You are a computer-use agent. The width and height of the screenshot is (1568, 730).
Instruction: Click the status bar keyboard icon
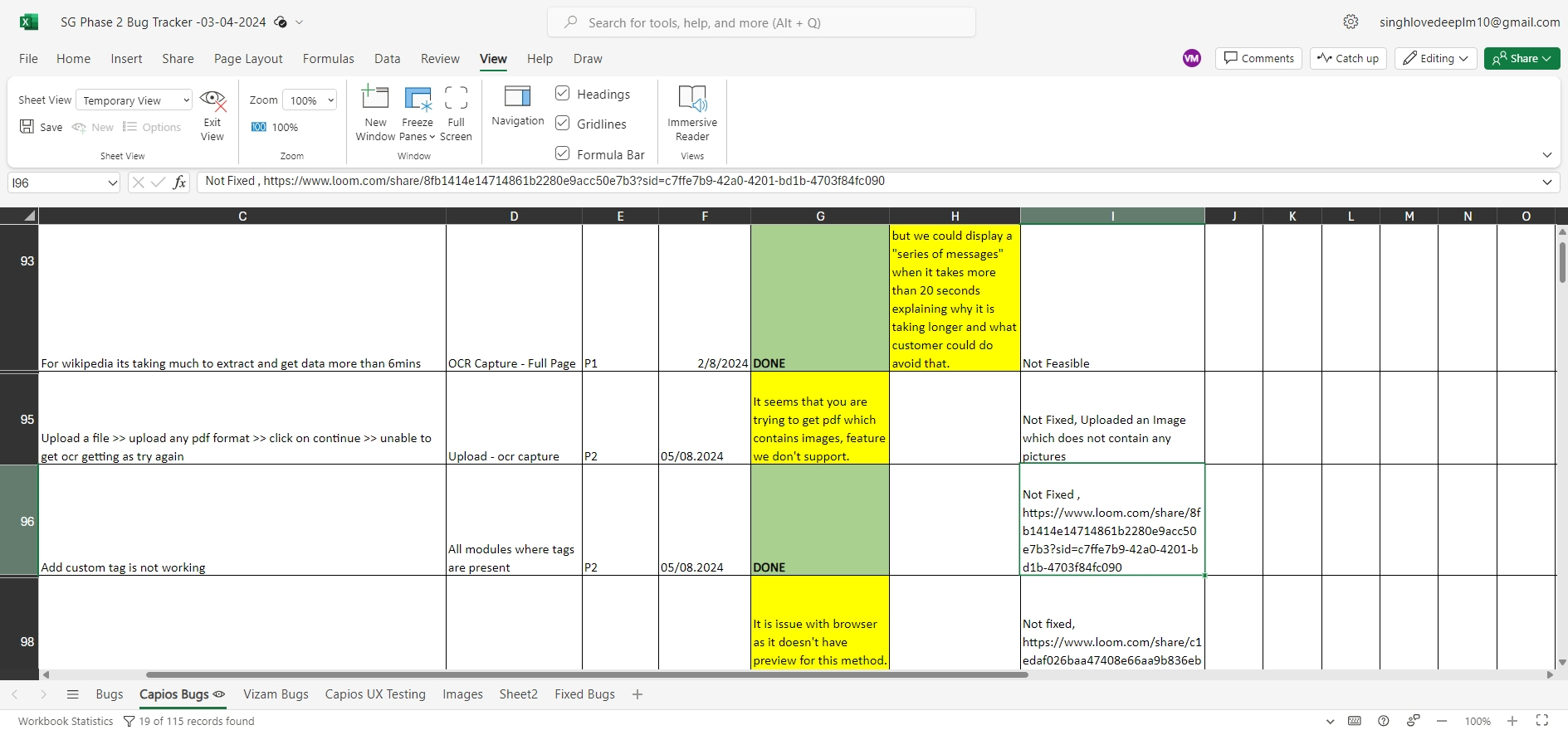pyautogui.click(x=1355, y=721)
